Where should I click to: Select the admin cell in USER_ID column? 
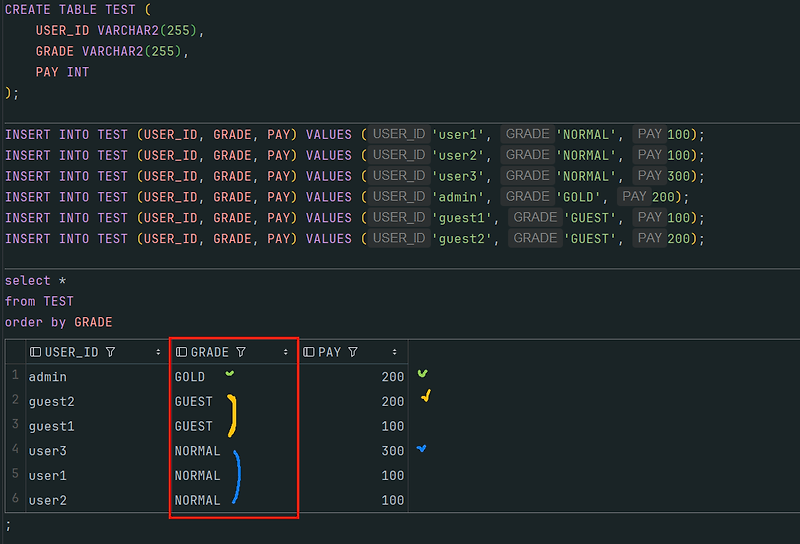click(47, 377)
